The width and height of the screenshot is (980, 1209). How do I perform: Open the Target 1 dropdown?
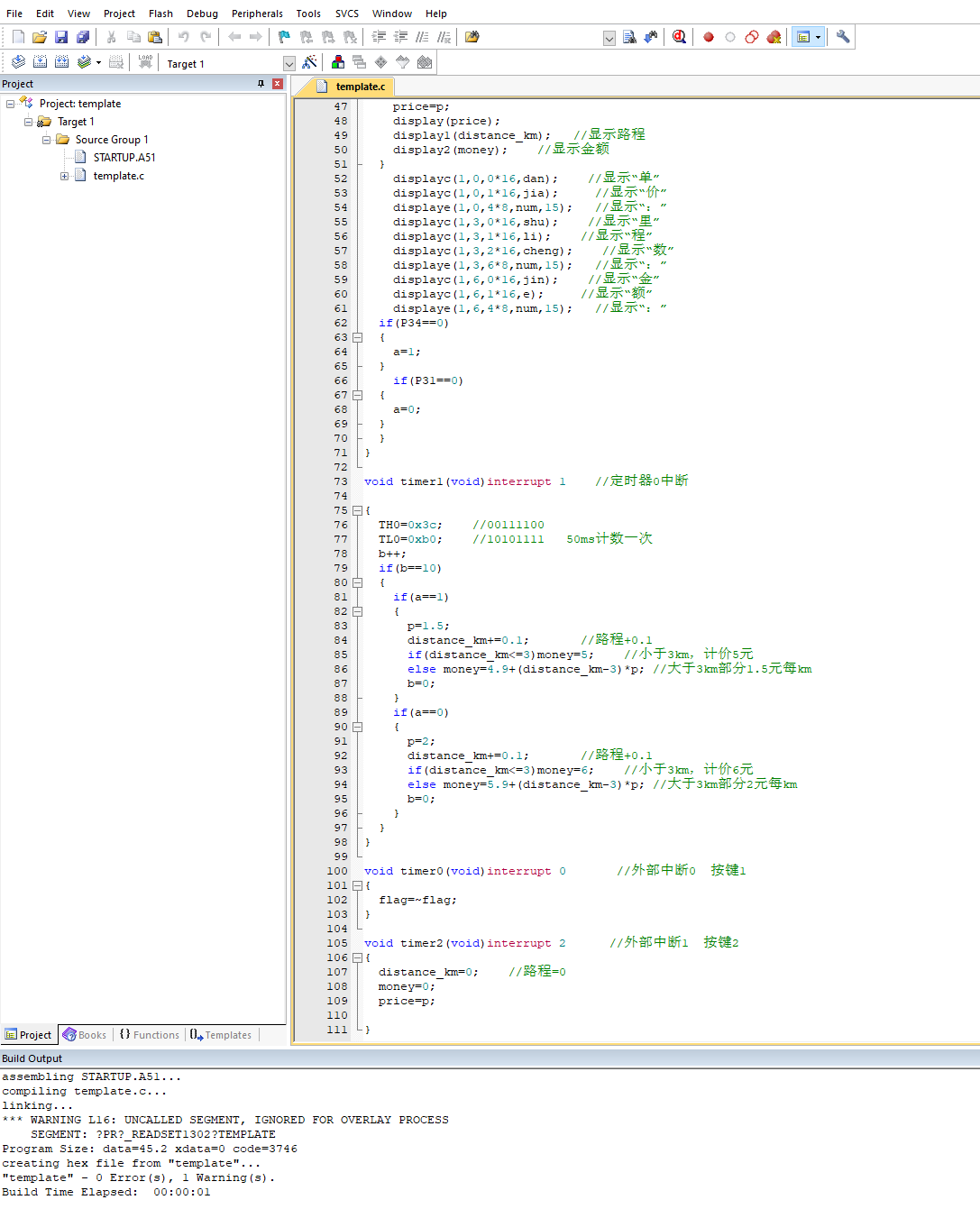(289, 64)
